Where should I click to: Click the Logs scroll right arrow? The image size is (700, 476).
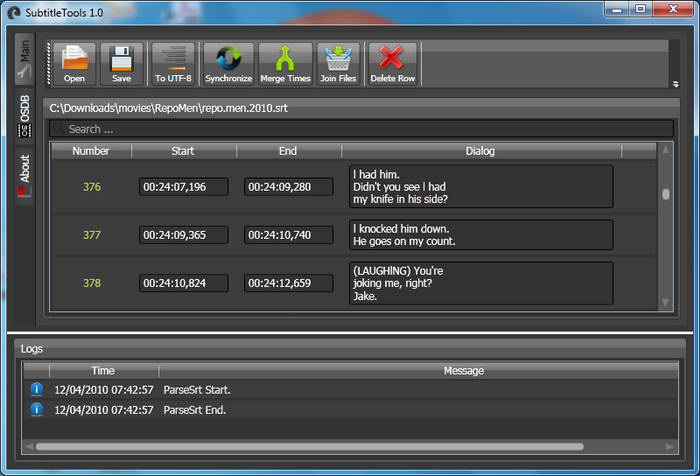670,447
